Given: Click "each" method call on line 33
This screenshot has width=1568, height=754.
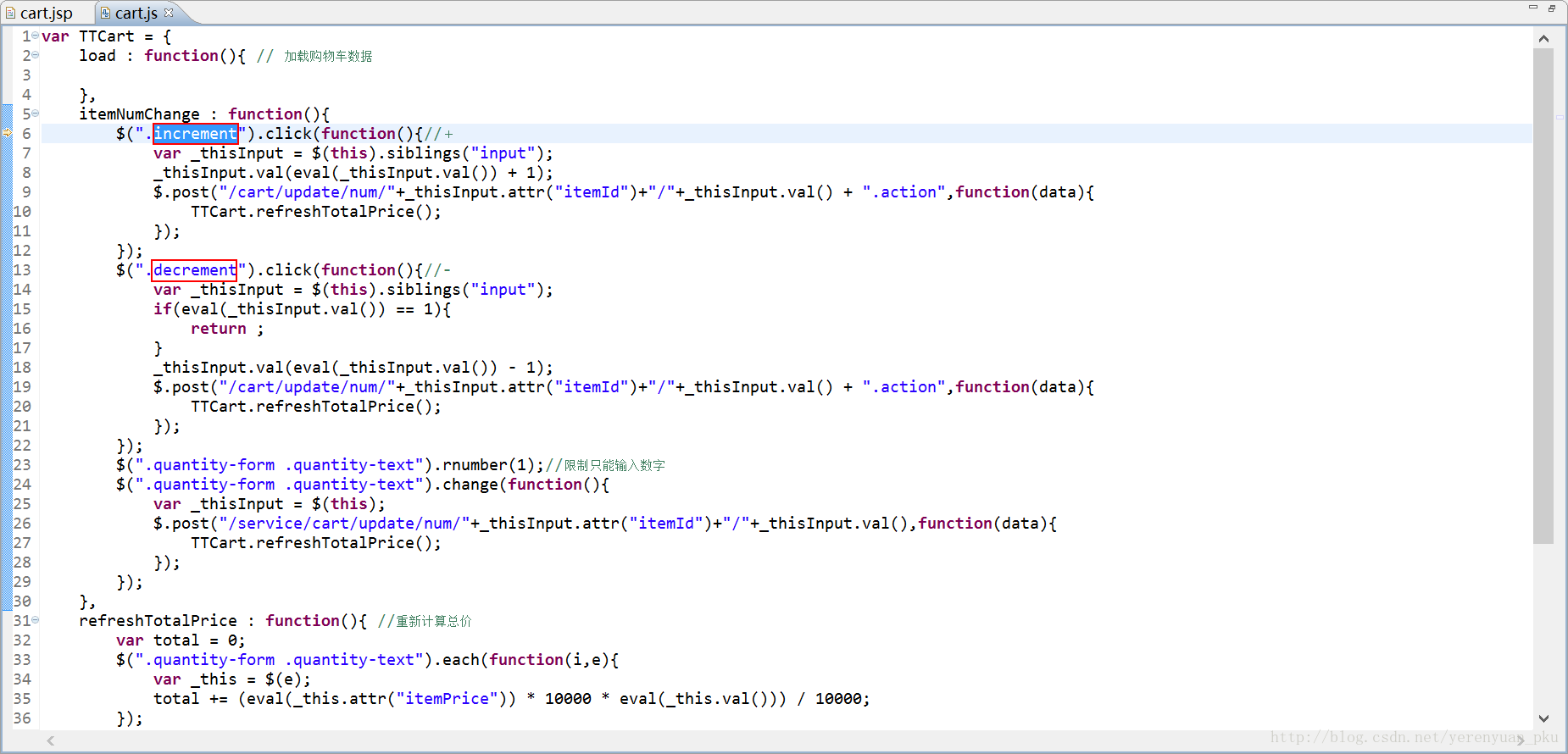Looking at the screenshot, I should [x=461, y=660].
